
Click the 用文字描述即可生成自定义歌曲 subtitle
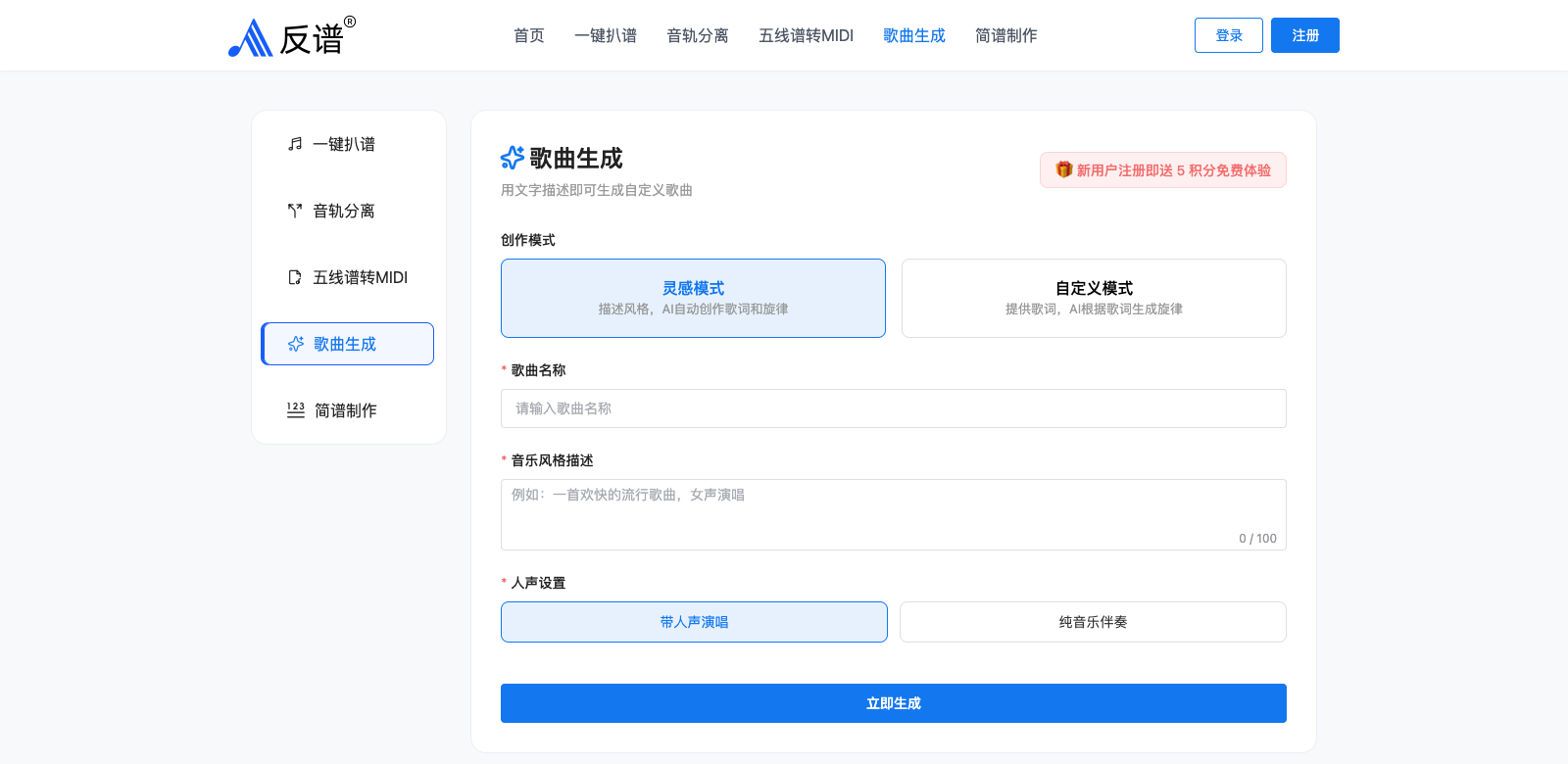click(x=597, y=190)
